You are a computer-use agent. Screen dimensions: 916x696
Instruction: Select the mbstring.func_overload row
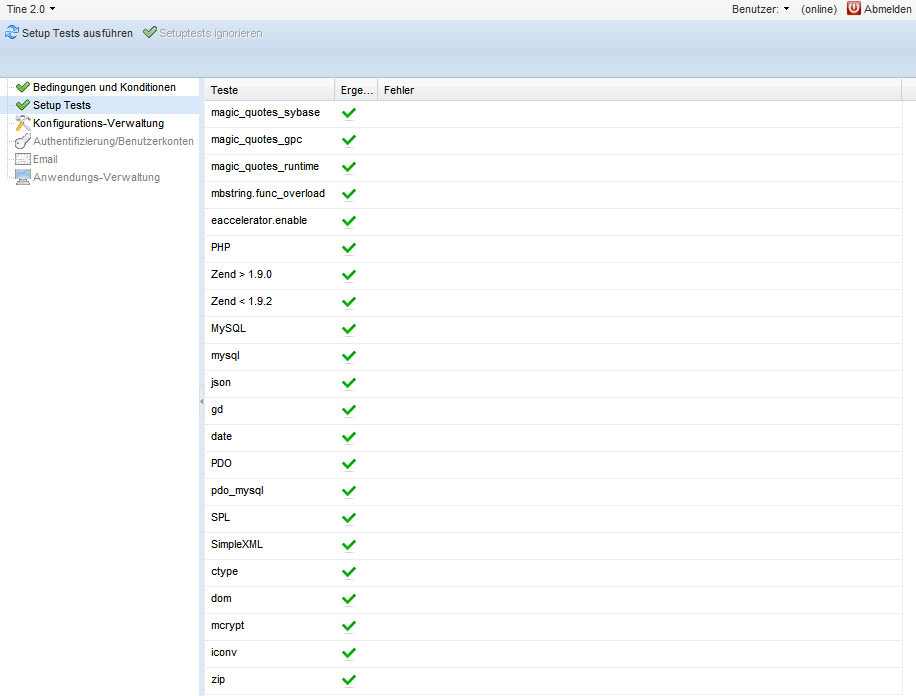pos(267,194)
